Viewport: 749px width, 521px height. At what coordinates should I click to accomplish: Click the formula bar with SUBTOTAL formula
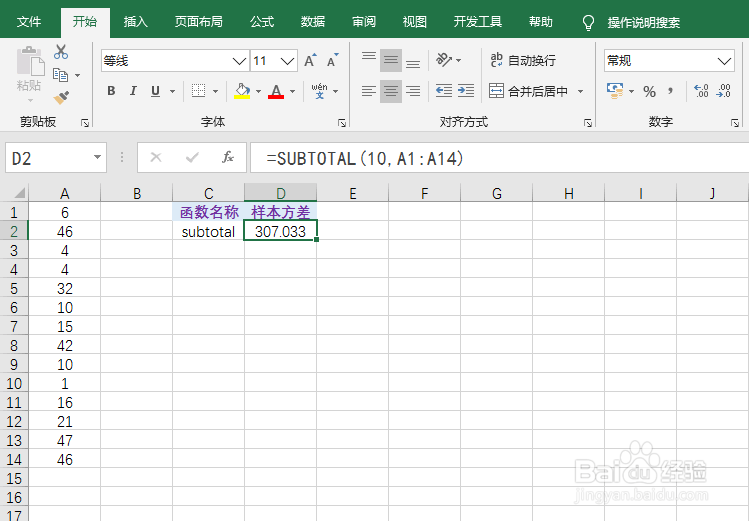tap(499, 158)
